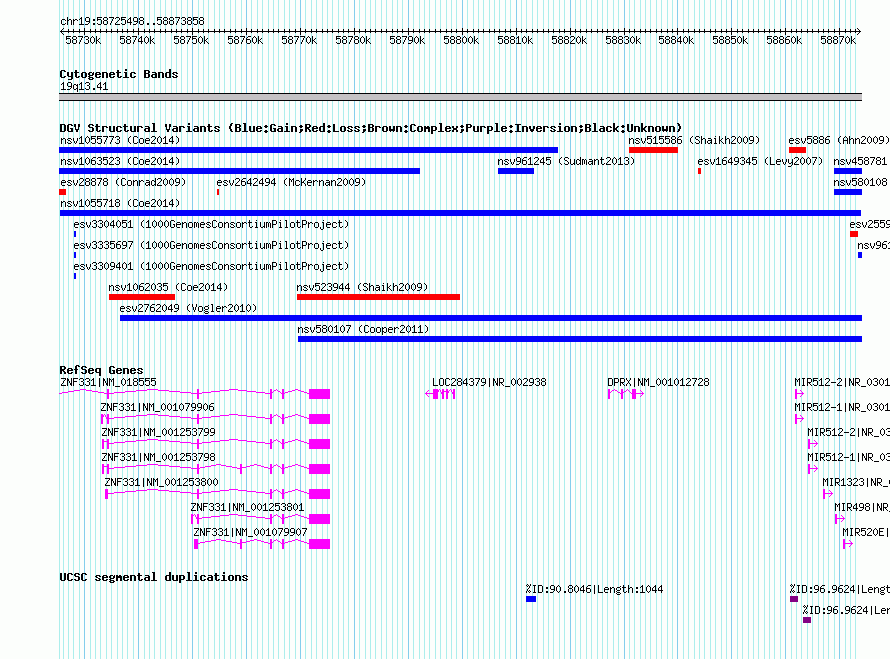
Task: Click the LOC284379|NR_002938 gene glyph
Action: 440,394
